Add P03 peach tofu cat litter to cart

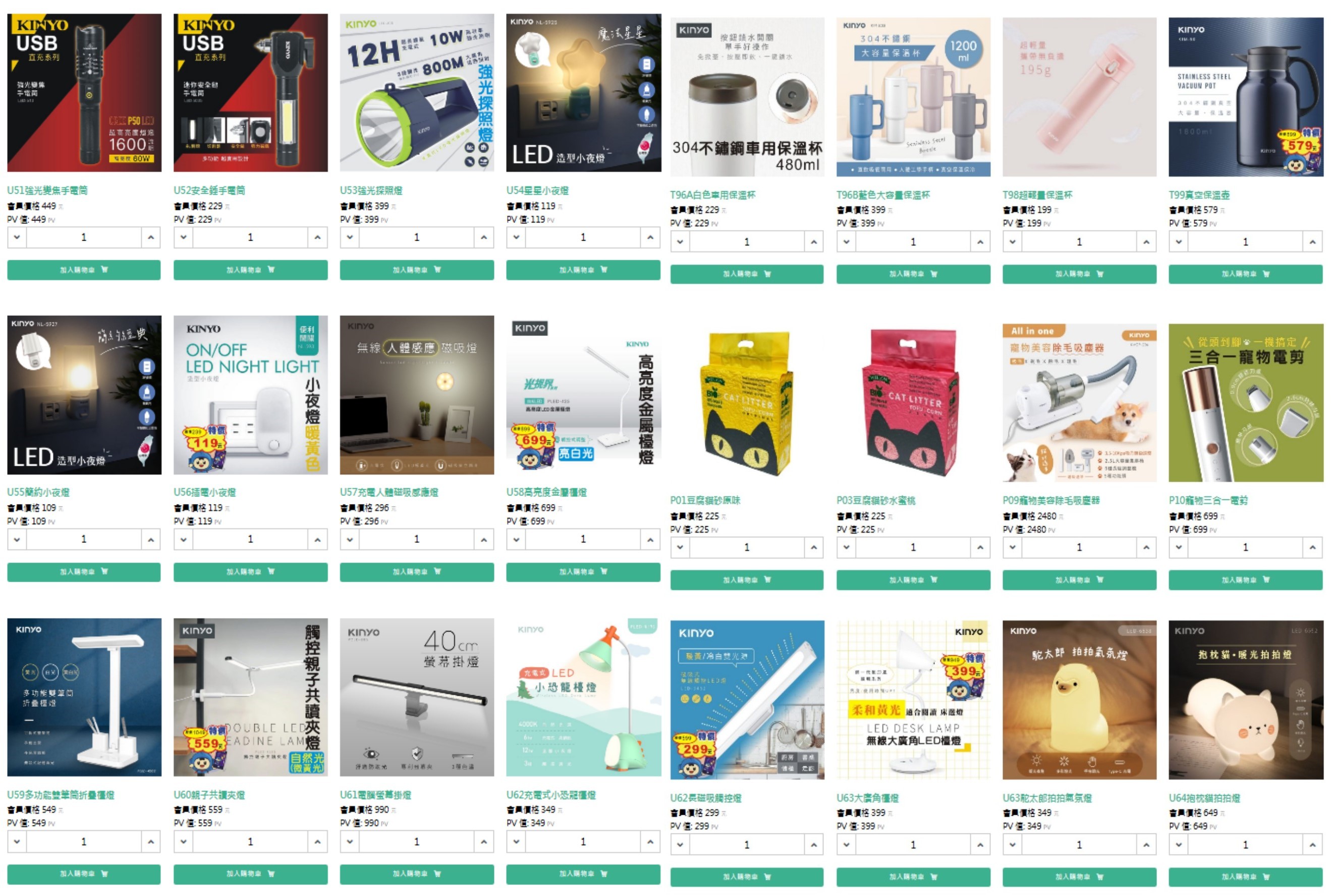point(913,580)
